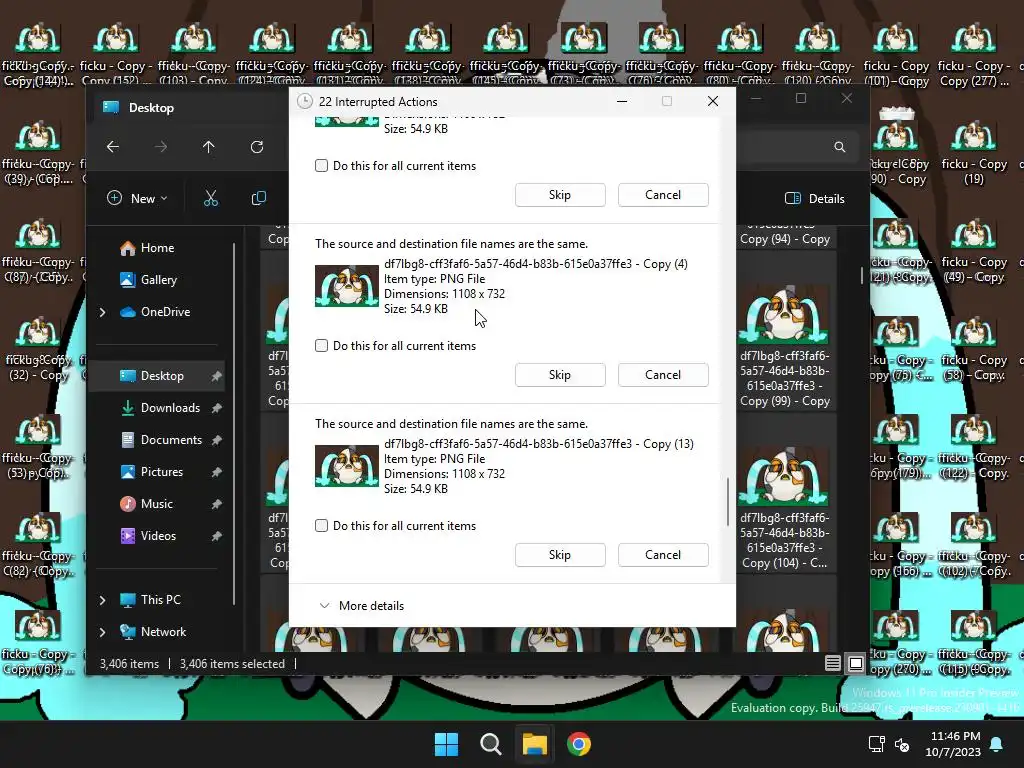Select desktop icon 'ficku - Copy (19)'
The image size is (1024, 768).
click(974, 154)
